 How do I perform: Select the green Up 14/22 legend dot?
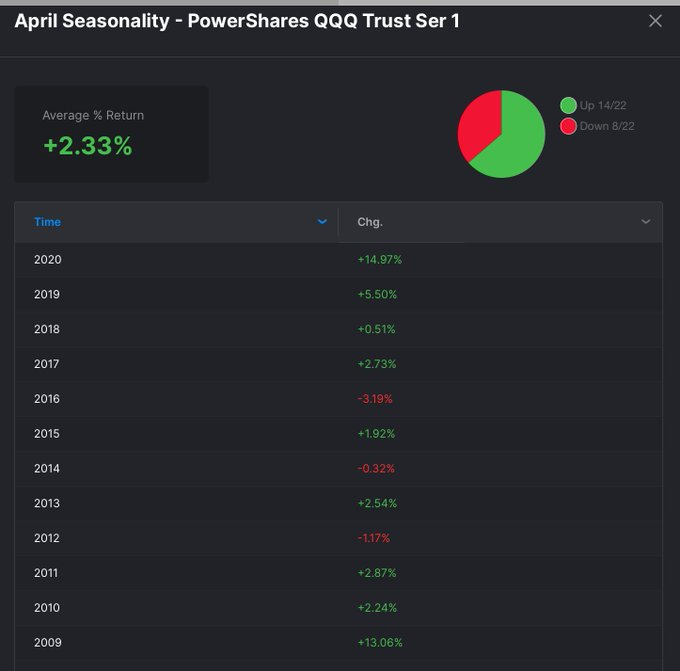568,105
